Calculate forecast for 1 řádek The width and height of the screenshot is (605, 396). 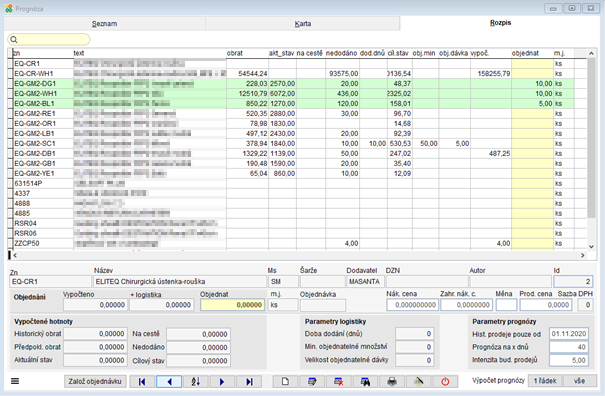click(x=545, y=381)
